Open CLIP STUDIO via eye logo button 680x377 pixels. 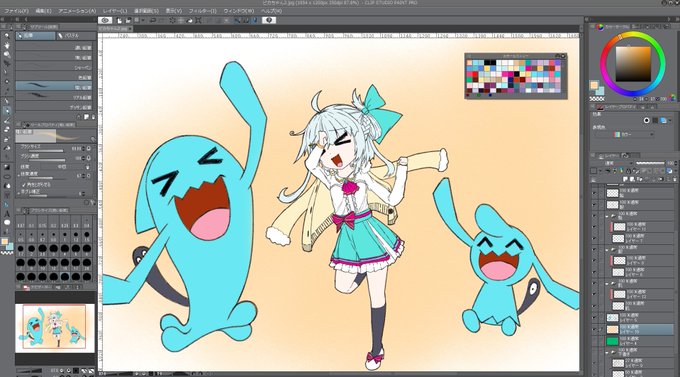click(105, 20)
